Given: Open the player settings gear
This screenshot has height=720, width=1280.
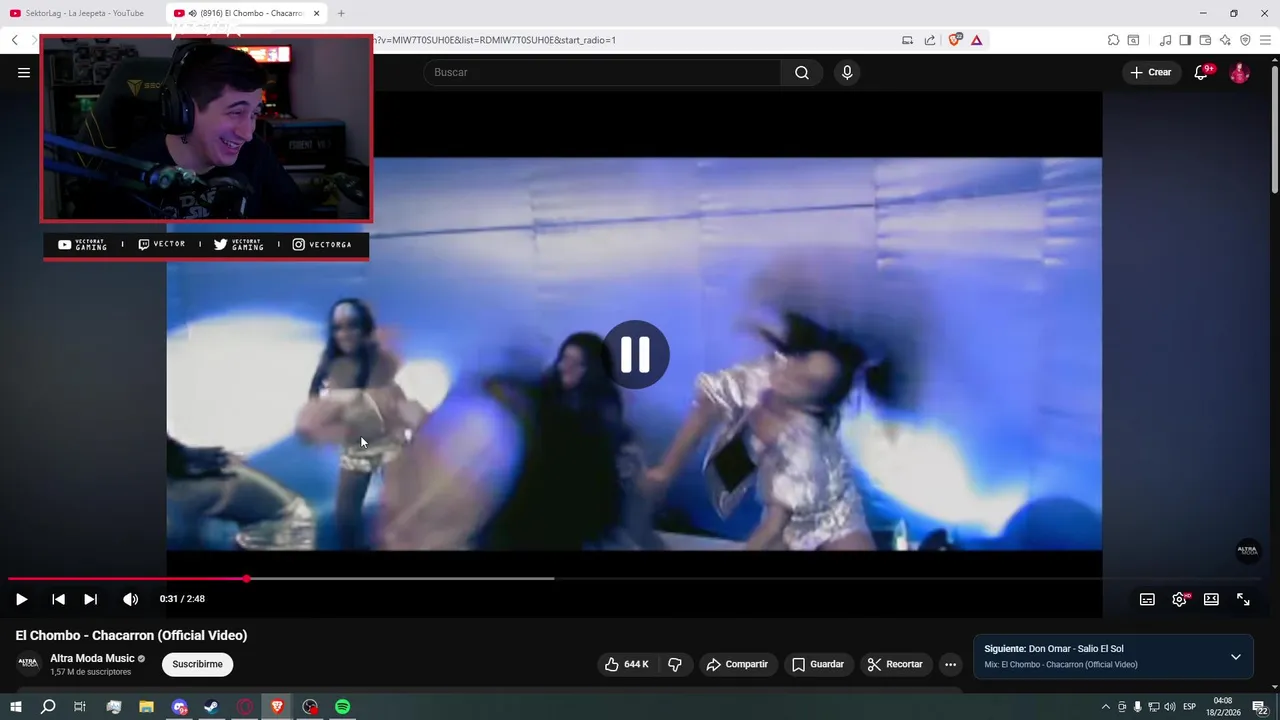Looking at the screenshot, I should [x=1180, y=599].
